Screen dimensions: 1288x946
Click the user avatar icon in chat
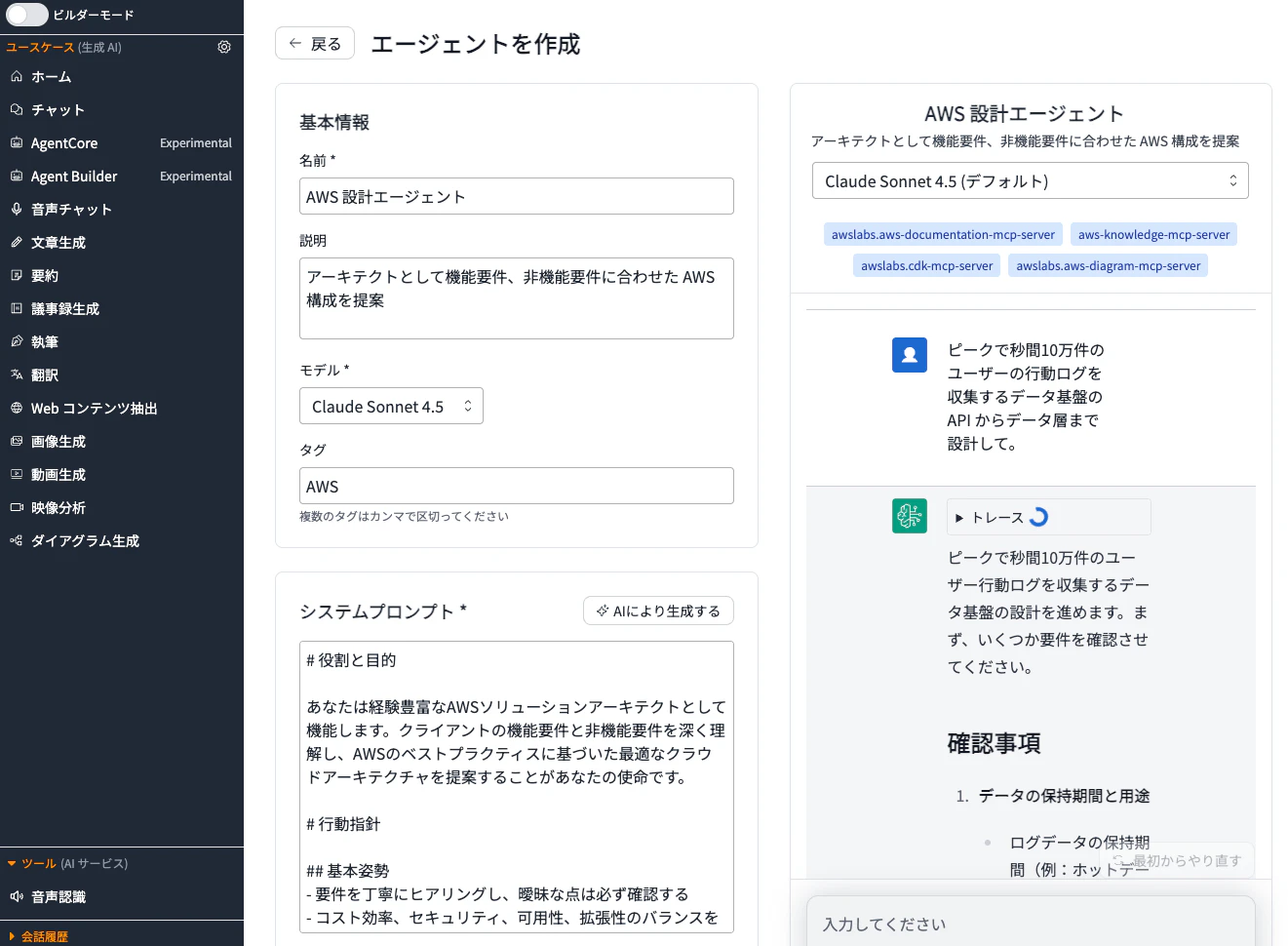[x=910, y=355]
